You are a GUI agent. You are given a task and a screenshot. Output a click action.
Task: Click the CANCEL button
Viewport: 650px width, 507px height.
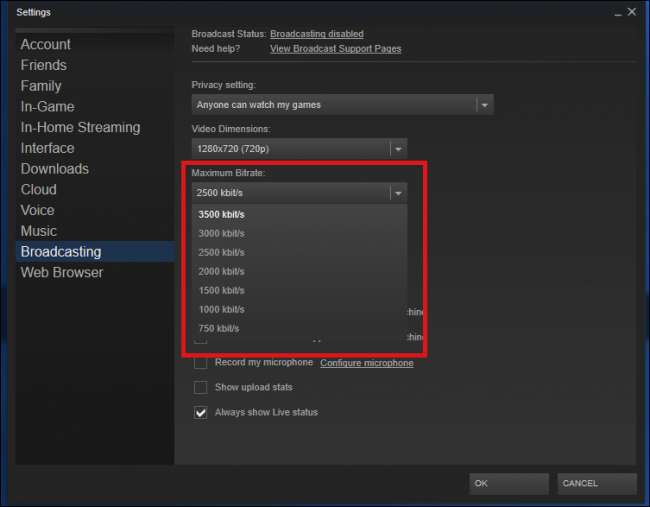(x=597, y=483)
